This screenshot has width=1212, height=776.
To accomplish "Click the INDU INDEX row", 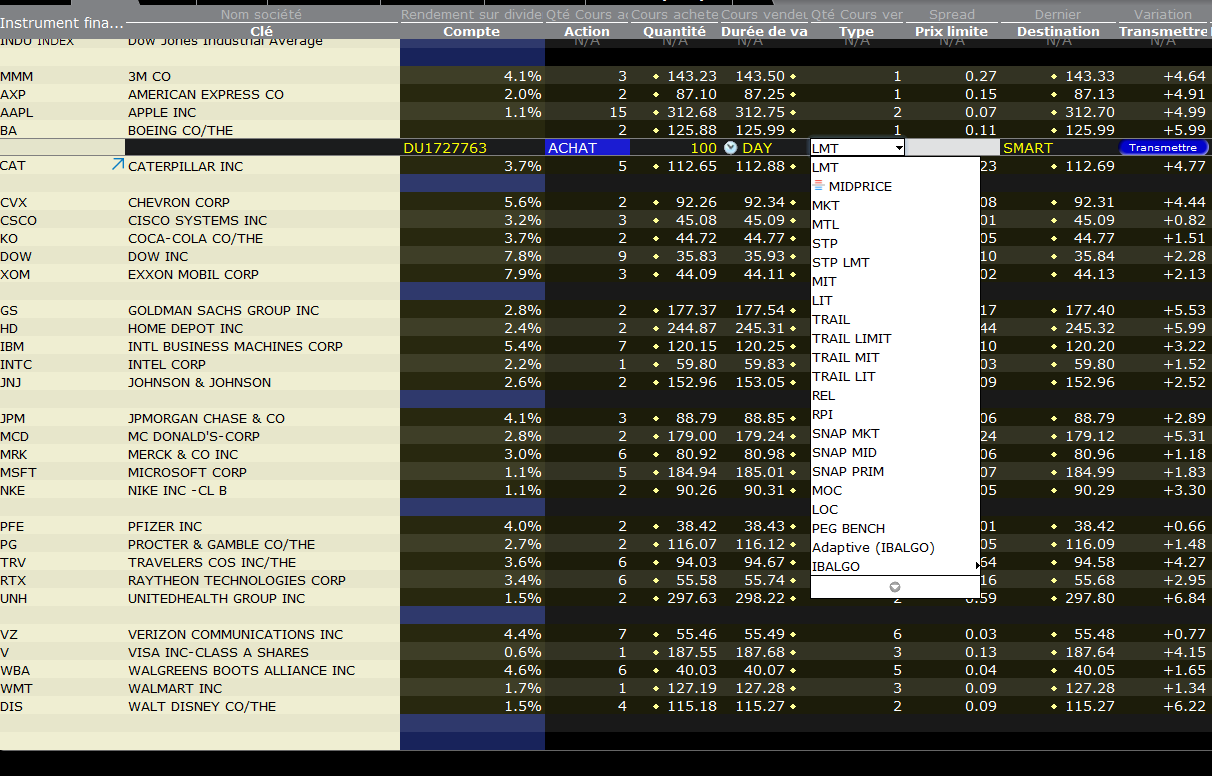I will [606, 41].
